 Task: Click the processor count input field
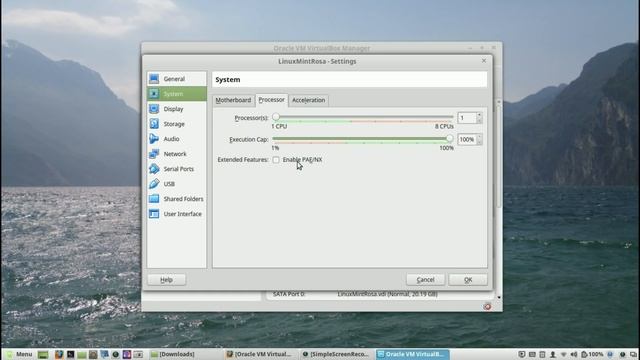click(467, 118)
